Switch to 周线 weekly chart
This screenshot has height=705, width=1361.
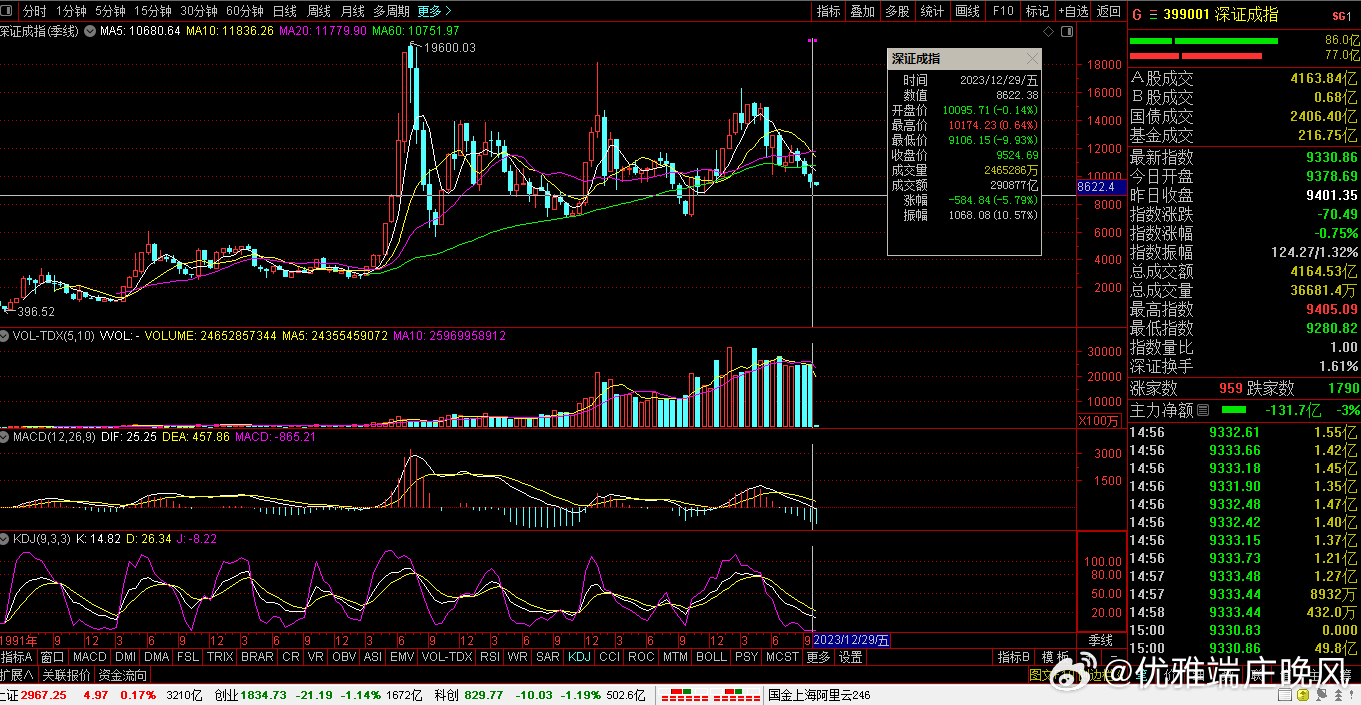pyautogui.click(x=318, y=11)
